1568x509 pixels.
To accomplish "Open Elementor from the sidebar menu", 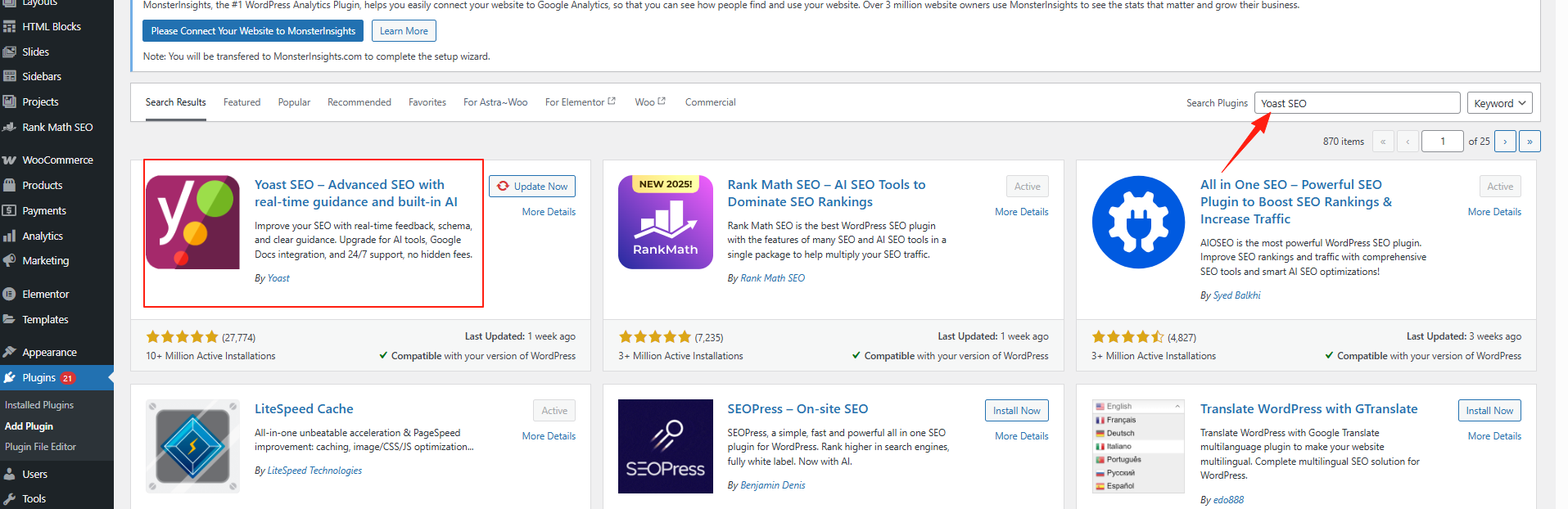I will [46, 295].
